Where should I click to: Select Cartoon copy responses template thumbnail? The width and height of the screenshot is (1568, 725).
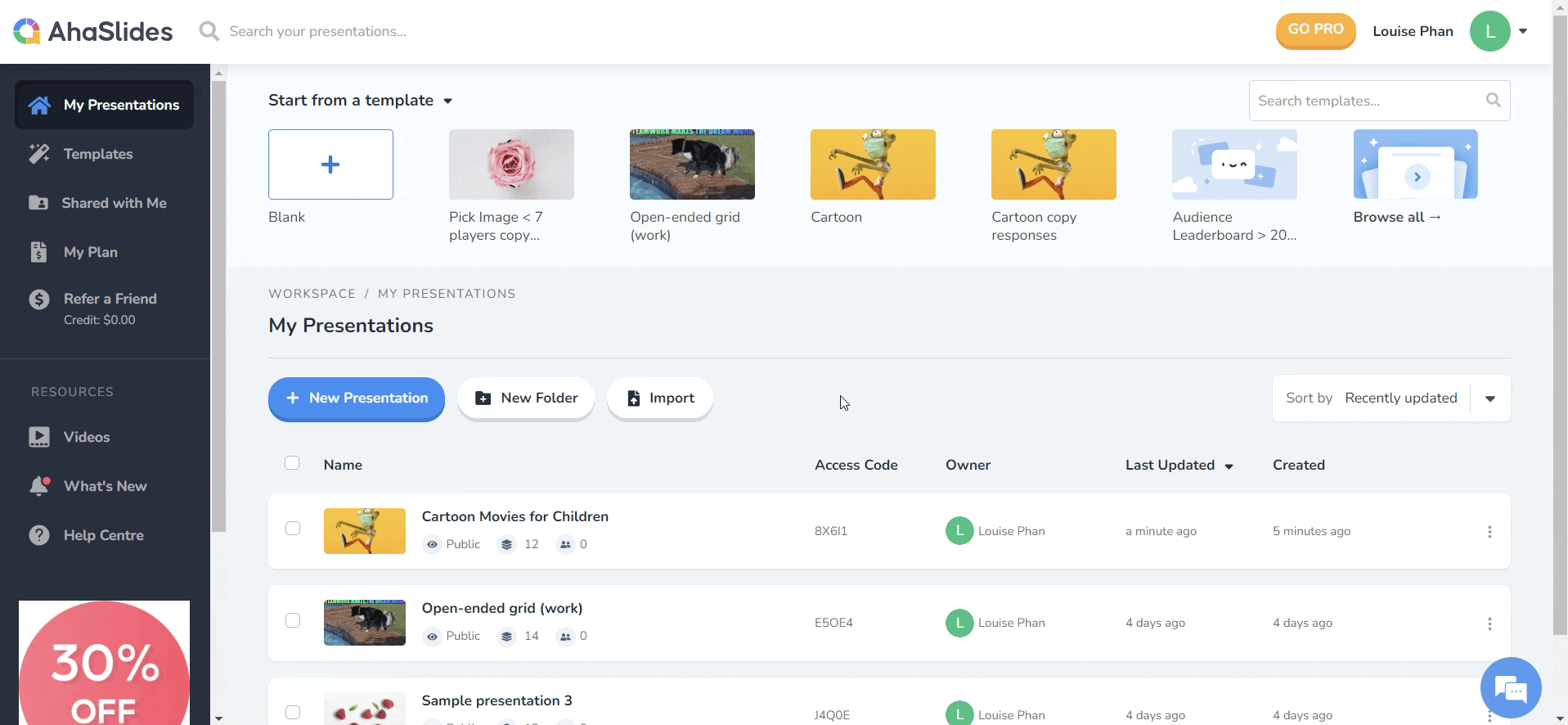pos(1054,164)
